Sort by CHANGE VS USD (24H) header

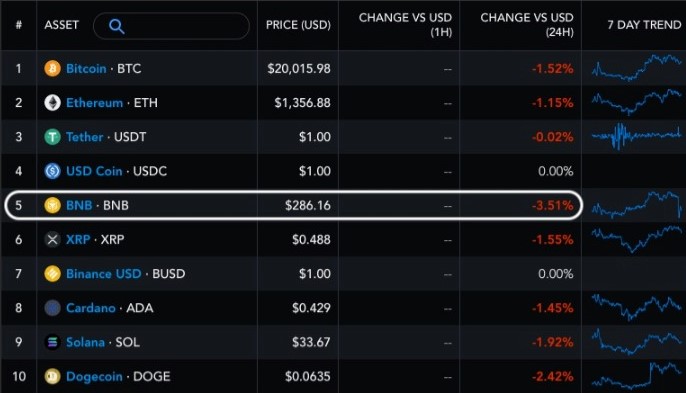[x=527, y=25]
